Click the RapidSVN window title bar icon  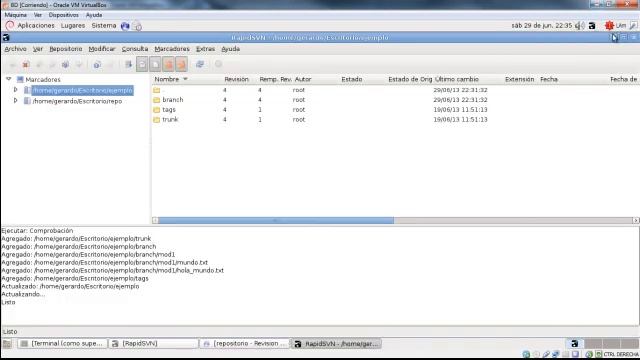click(x=6, y=38)
